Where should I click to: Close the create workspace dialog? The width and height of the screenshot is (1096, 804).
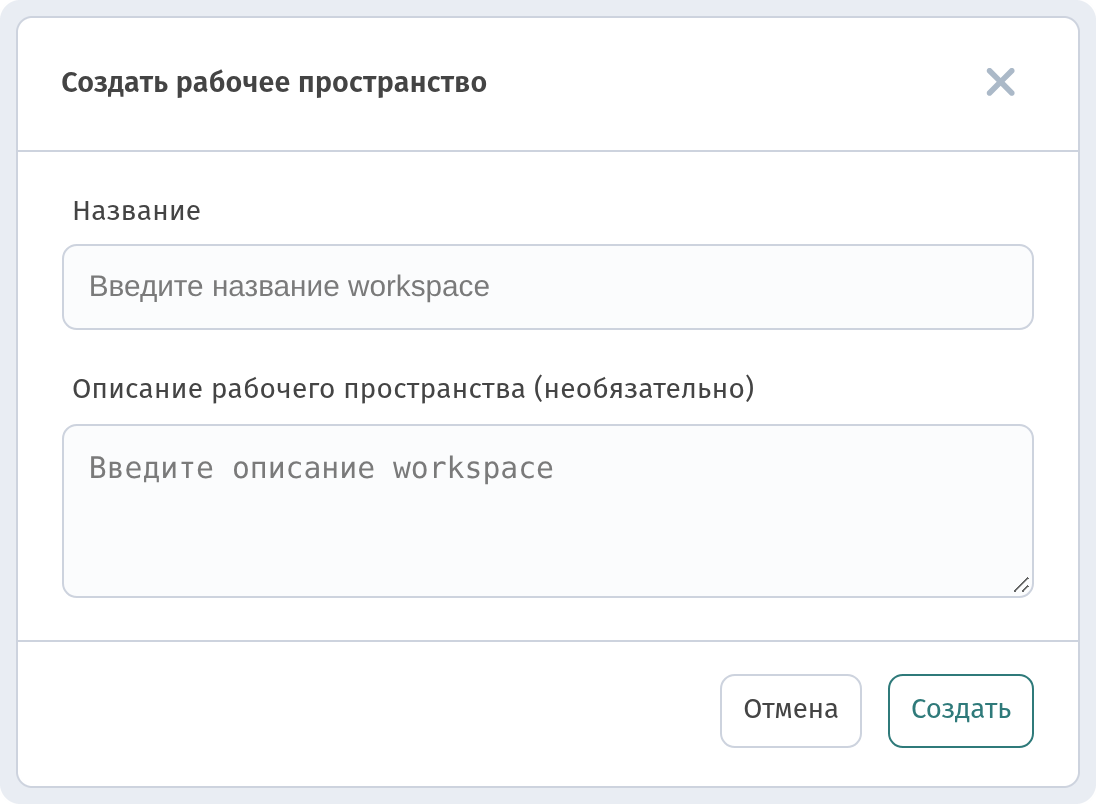click(x=1000, y=82)
